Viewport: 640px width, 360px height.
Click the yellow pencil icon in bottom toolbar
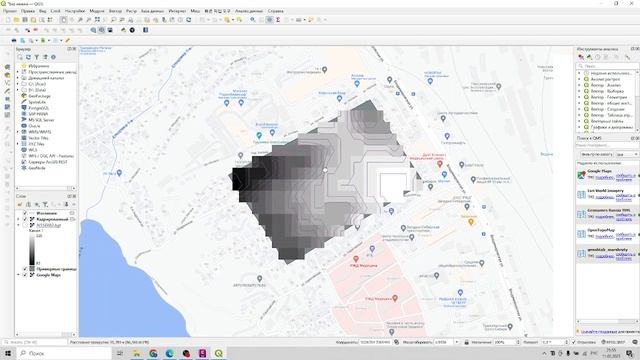(68, 40)
